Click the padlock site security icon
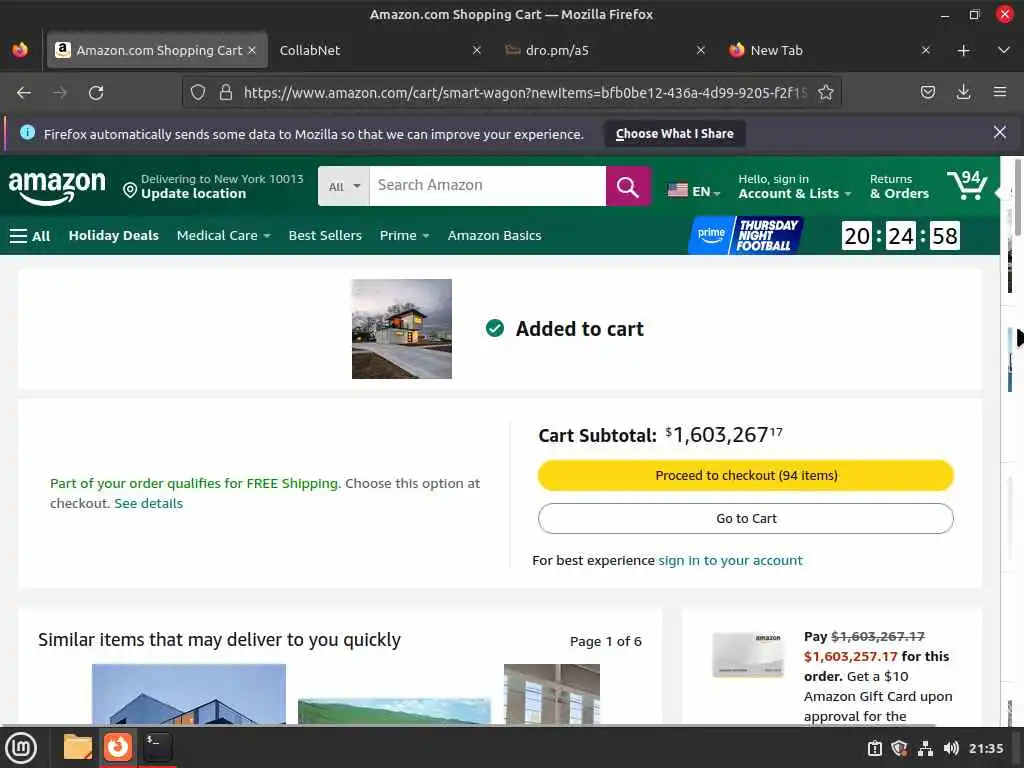 click(x=226, y=93)
